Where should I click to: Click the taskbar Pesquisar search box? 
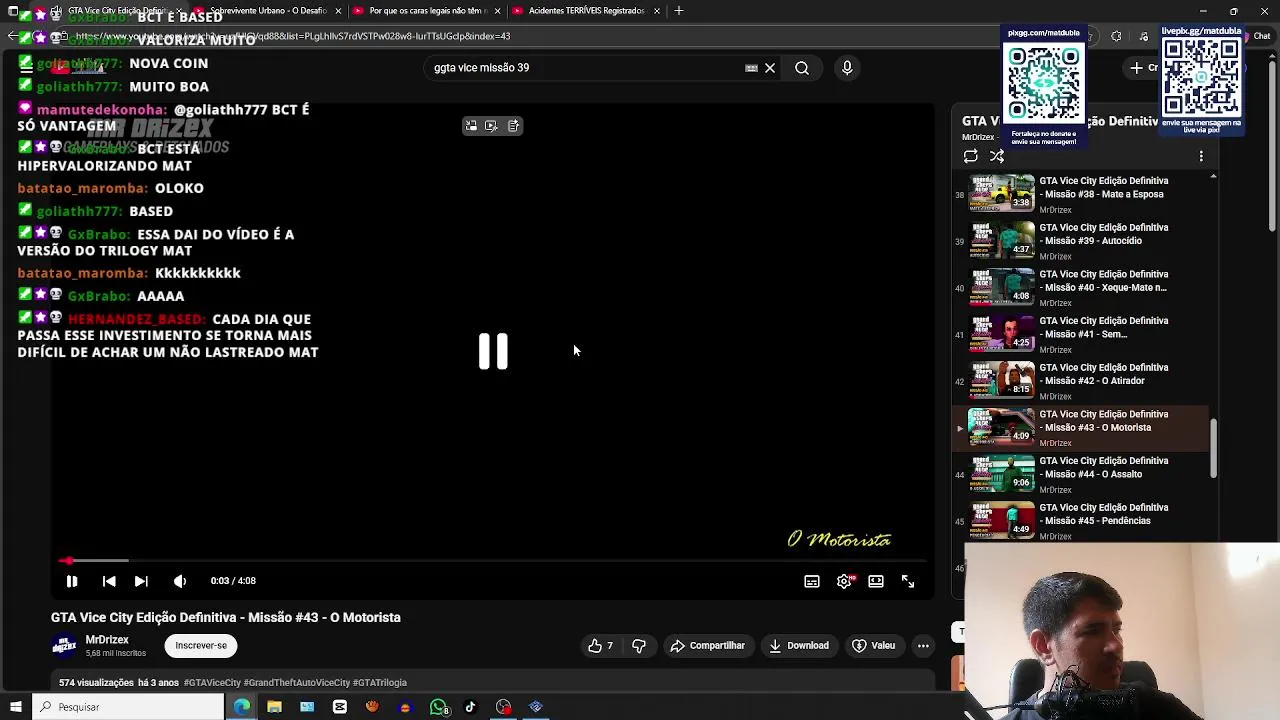click(x=127, y=707)
